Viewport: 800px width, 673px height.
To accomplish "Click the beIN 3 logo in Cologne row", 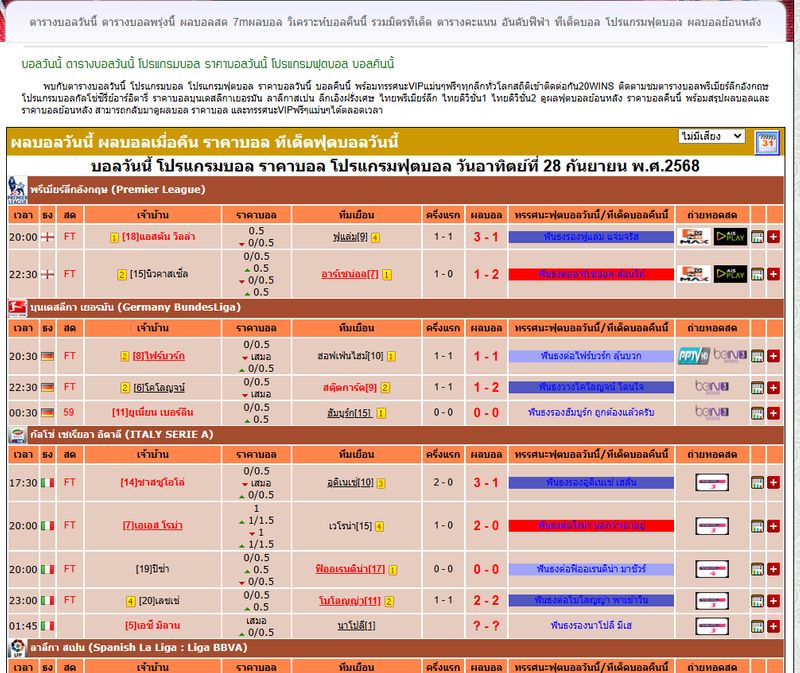I will [714, 387].
